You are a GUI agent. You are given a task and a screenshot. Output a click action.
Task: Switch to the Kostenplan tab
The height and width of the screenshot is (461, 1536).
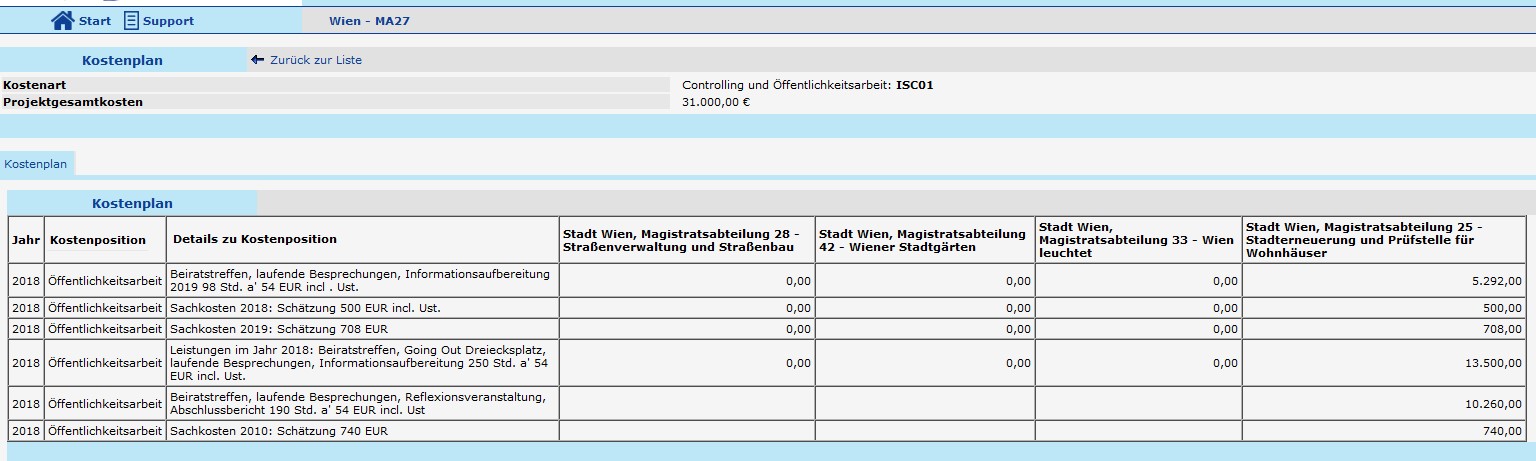[x=35, y=164]
